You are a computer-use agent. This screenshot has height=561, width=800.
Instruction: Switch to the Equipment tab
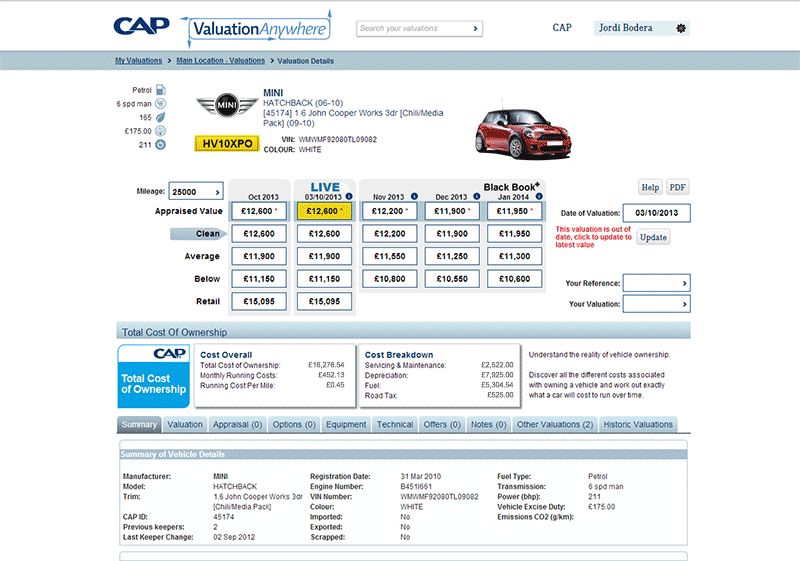(x=346, y=424)
